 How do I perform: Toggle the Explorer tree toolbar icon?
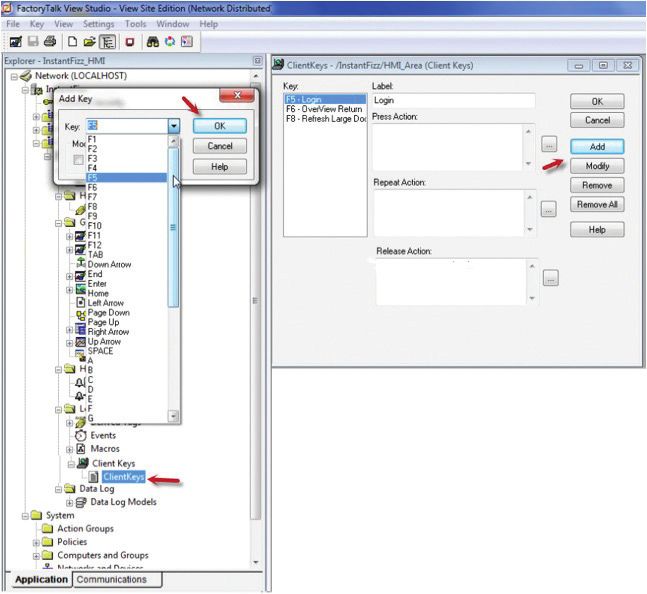click(107, 42)
